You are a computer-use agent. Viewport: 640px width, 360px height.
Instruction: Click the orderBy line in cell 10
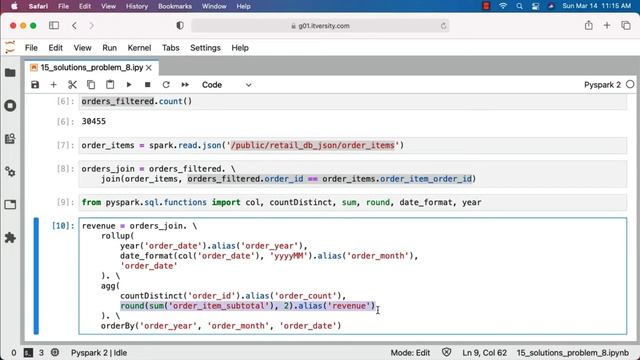(x=221, y=326)
